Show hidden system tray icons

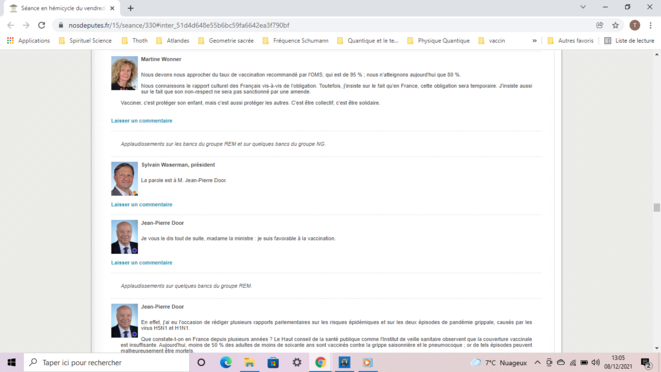click(537, 362)
